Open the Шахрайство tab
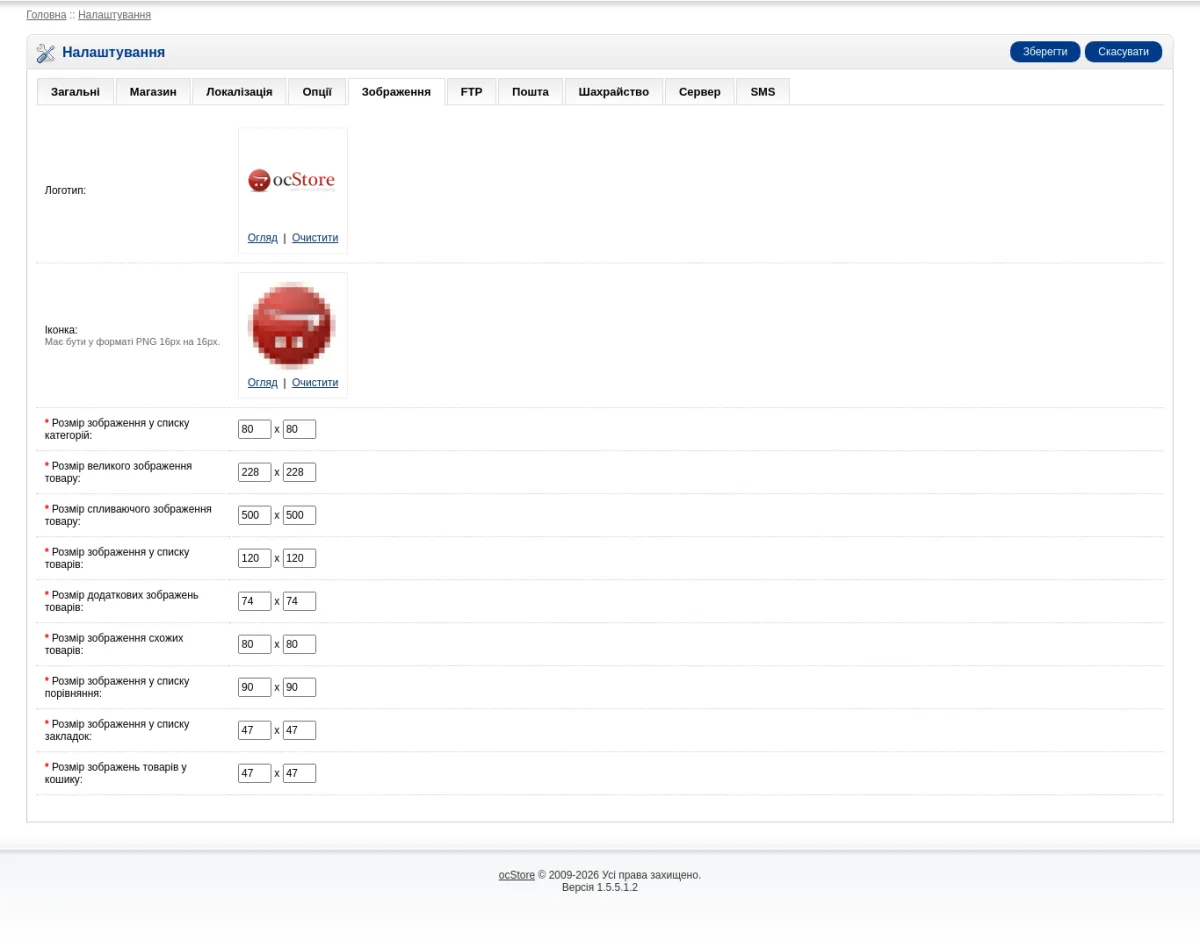Viewport: 1200px width, 948px height. [x=614, y=92]
